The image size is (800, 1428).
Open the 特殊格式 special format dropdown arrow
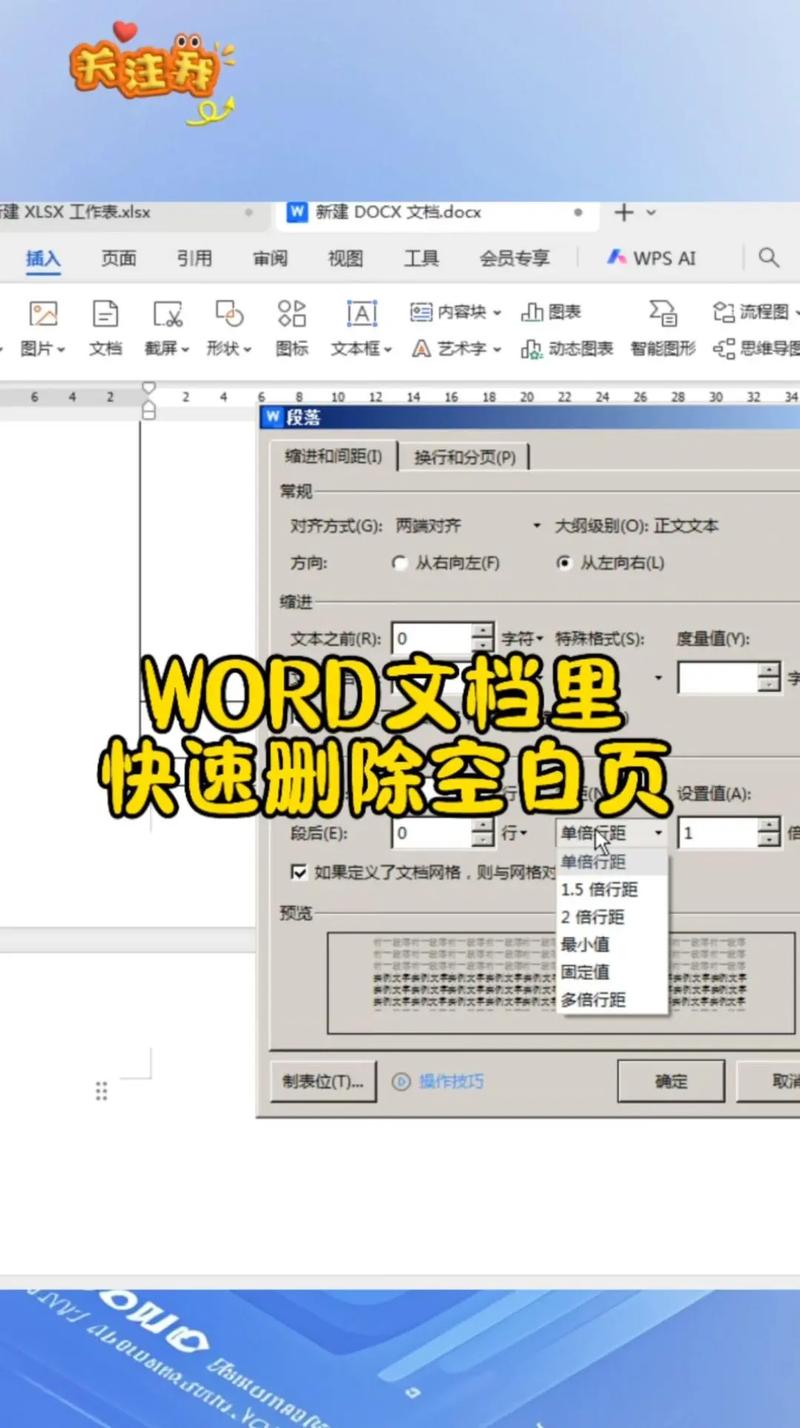pyautogui.click(x=659, y=677)
